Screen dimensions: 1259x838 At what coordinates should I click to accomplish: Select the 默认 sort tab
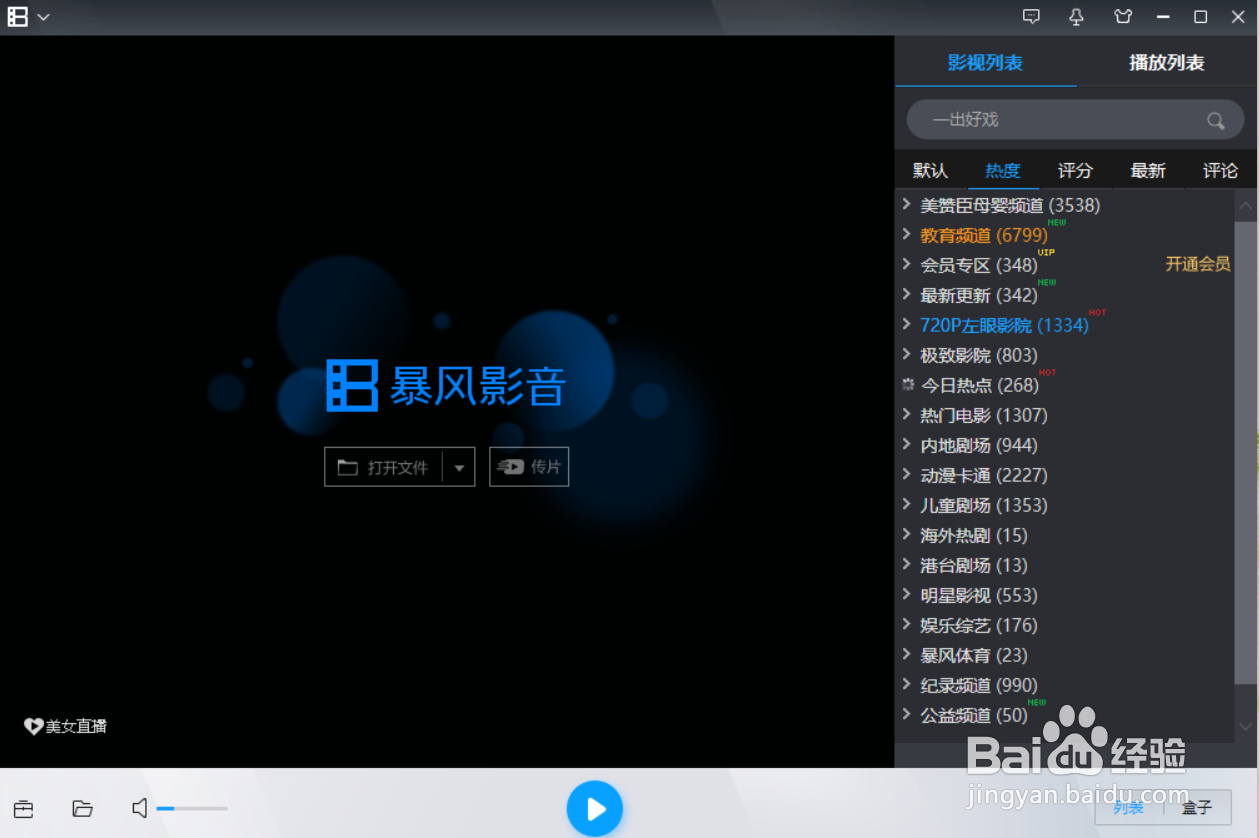[x=930, y=171]
